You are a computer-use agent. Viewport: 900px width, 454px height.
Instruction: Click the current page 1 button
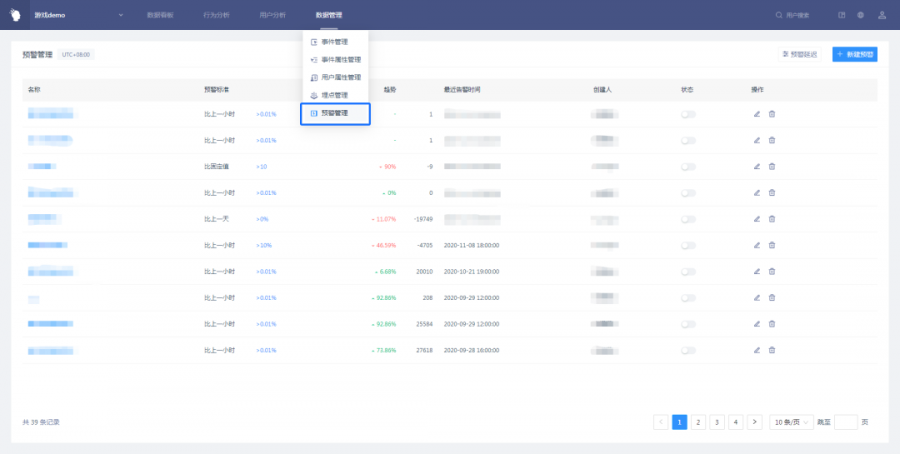click(x=680, y=422)
